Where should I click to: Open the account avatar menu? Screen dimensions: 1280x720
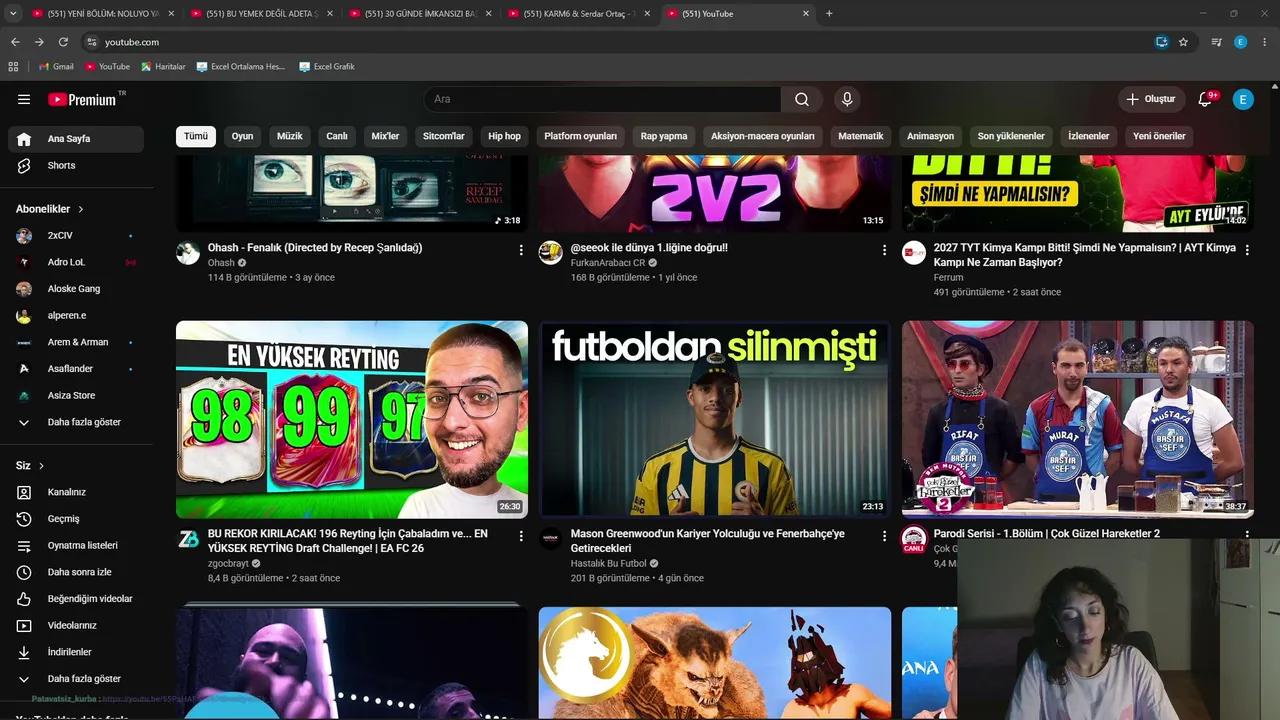pos(1243,99)
